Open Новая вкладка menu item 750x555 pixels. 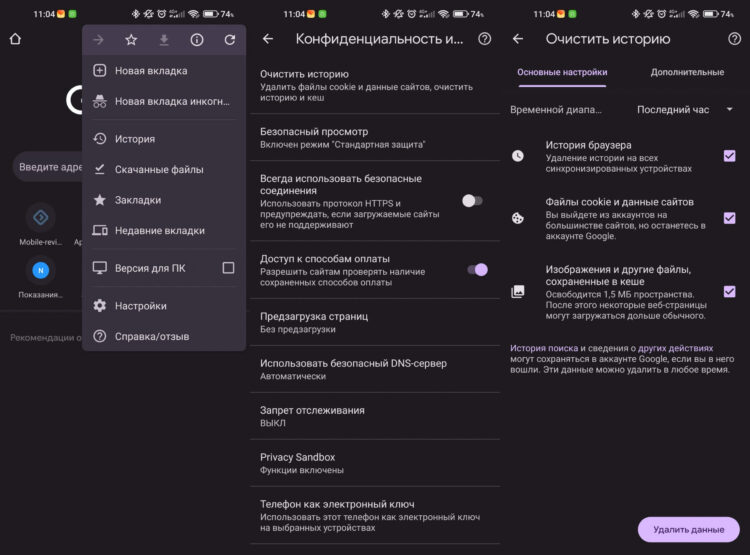coord(164,71)
